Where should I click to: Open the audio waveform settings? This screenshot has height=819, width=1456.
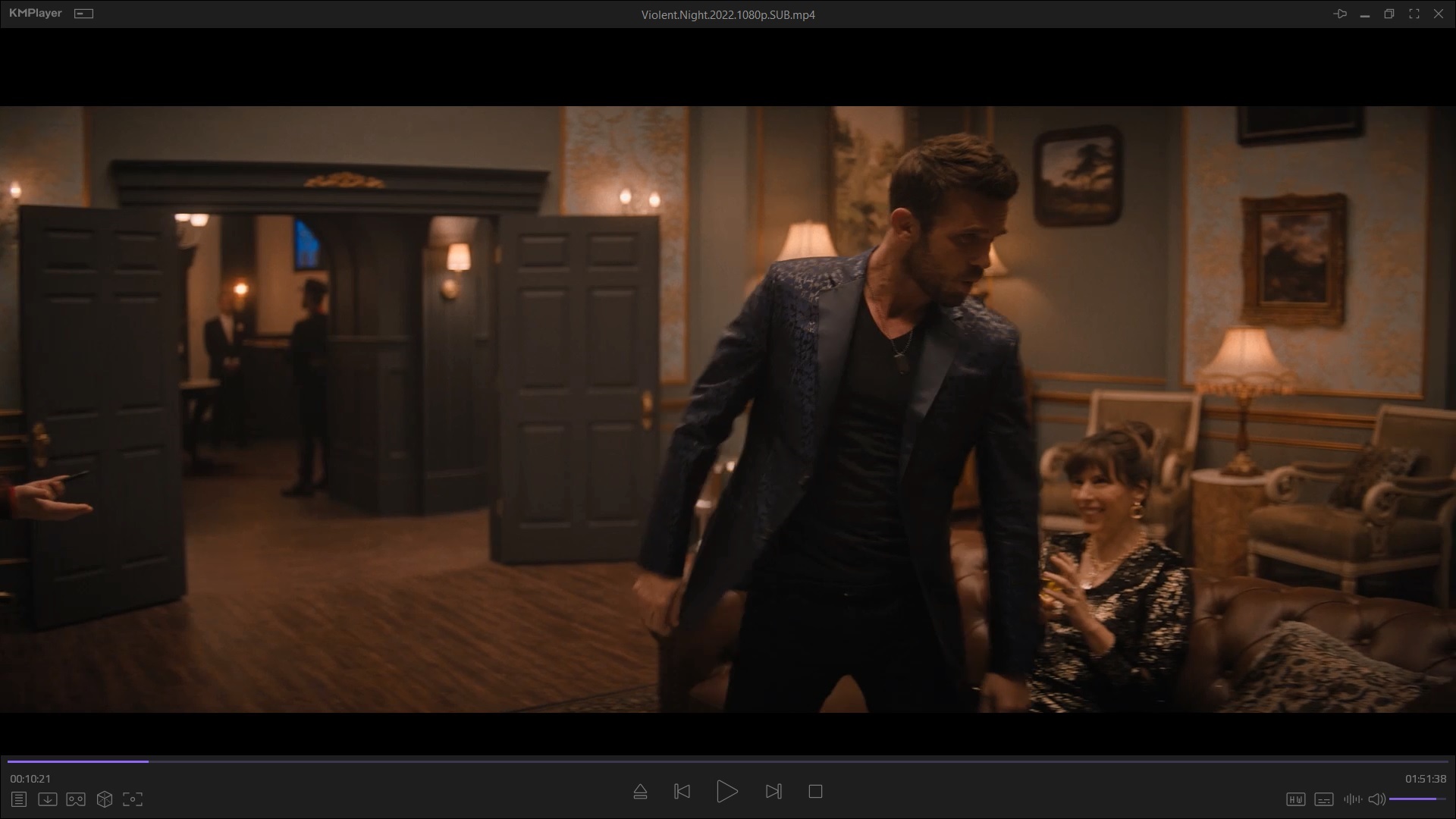point(1351,799)
